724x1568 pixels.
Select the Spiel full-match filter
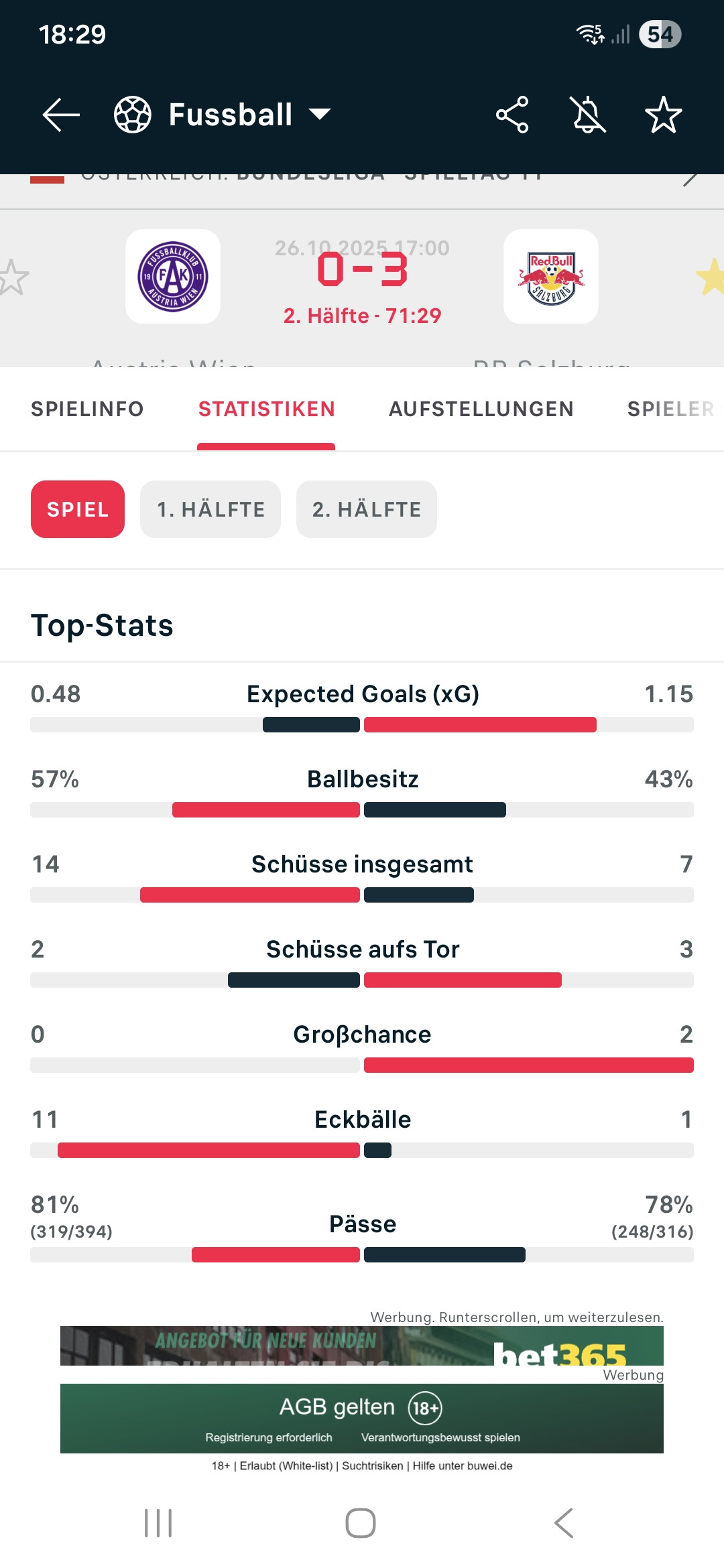tap(78, 509)
